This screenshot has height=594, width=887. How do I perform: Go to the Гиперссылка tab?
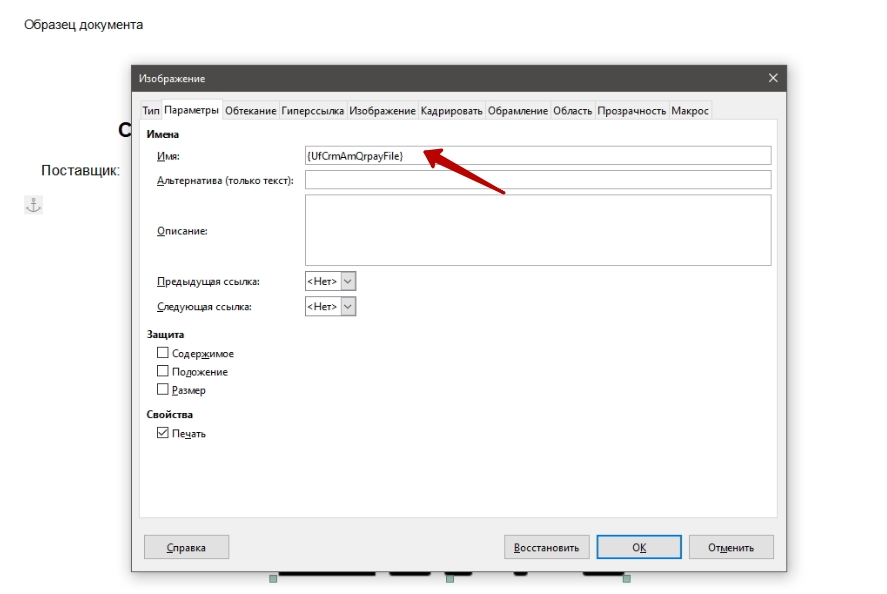point(313,111)
